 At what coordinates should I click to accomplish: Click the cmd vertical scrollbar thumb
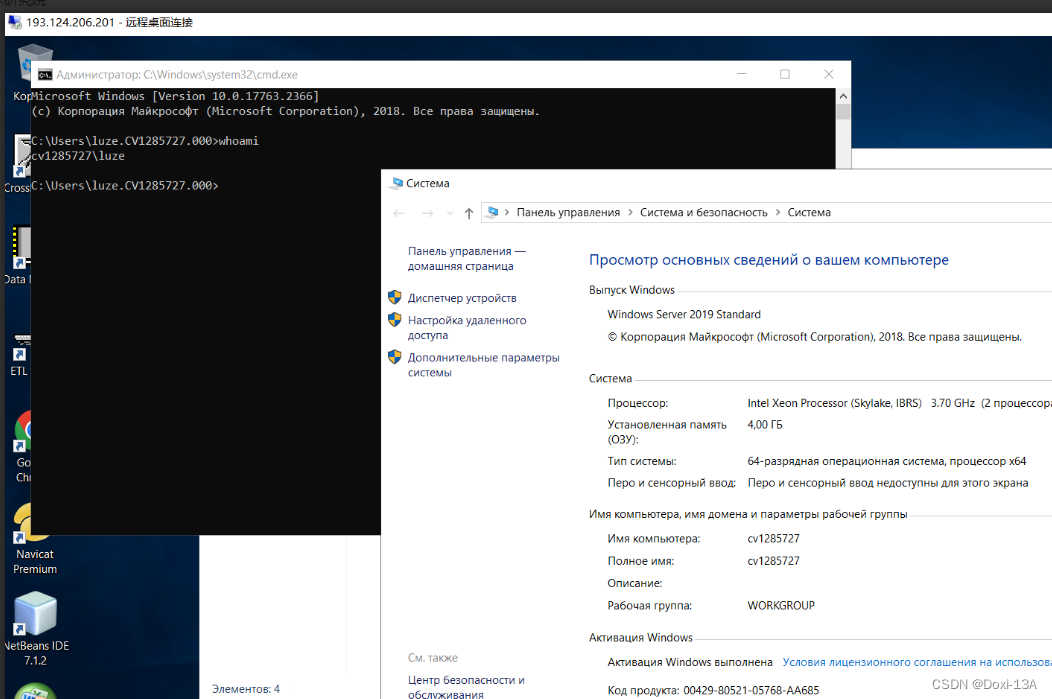[x=843, y=111]
